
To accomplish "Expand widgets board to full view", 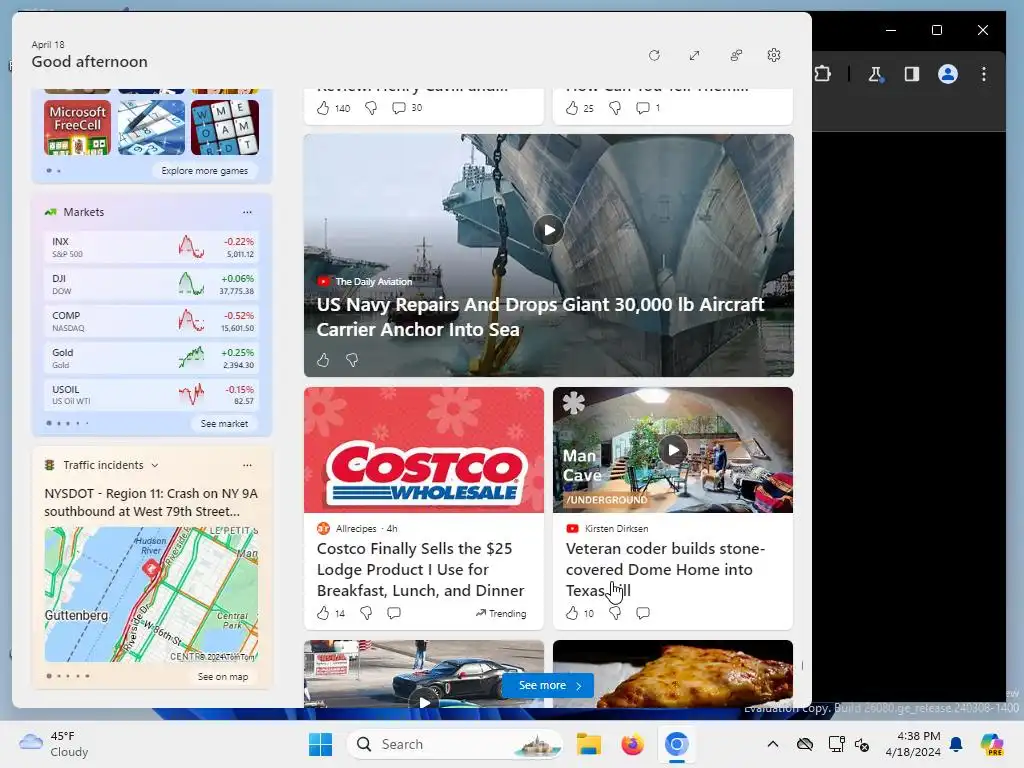I will pyautogui.click(x=694, y=56).
